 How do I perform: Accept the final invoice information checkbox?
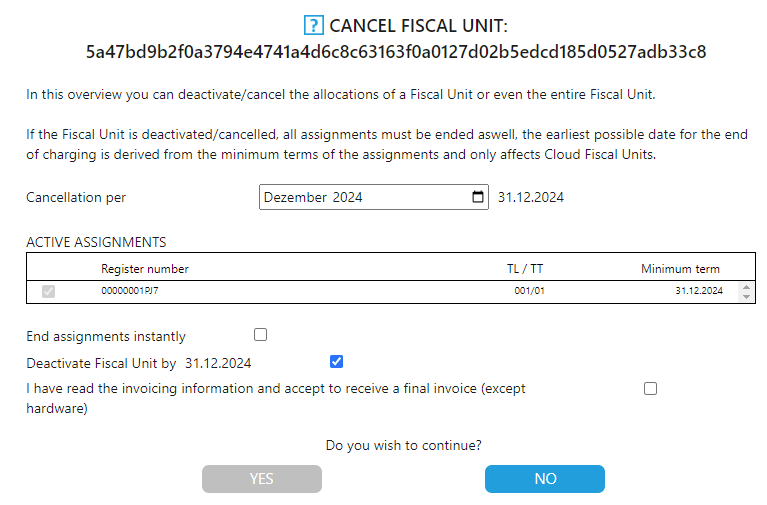pos(651,388)
